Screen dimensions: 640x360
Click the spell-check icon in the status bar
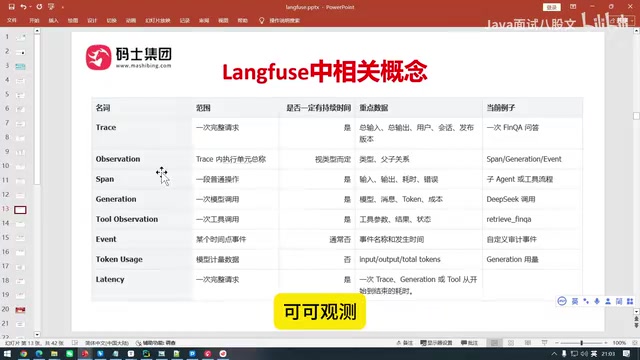click(x=75, y=343)
